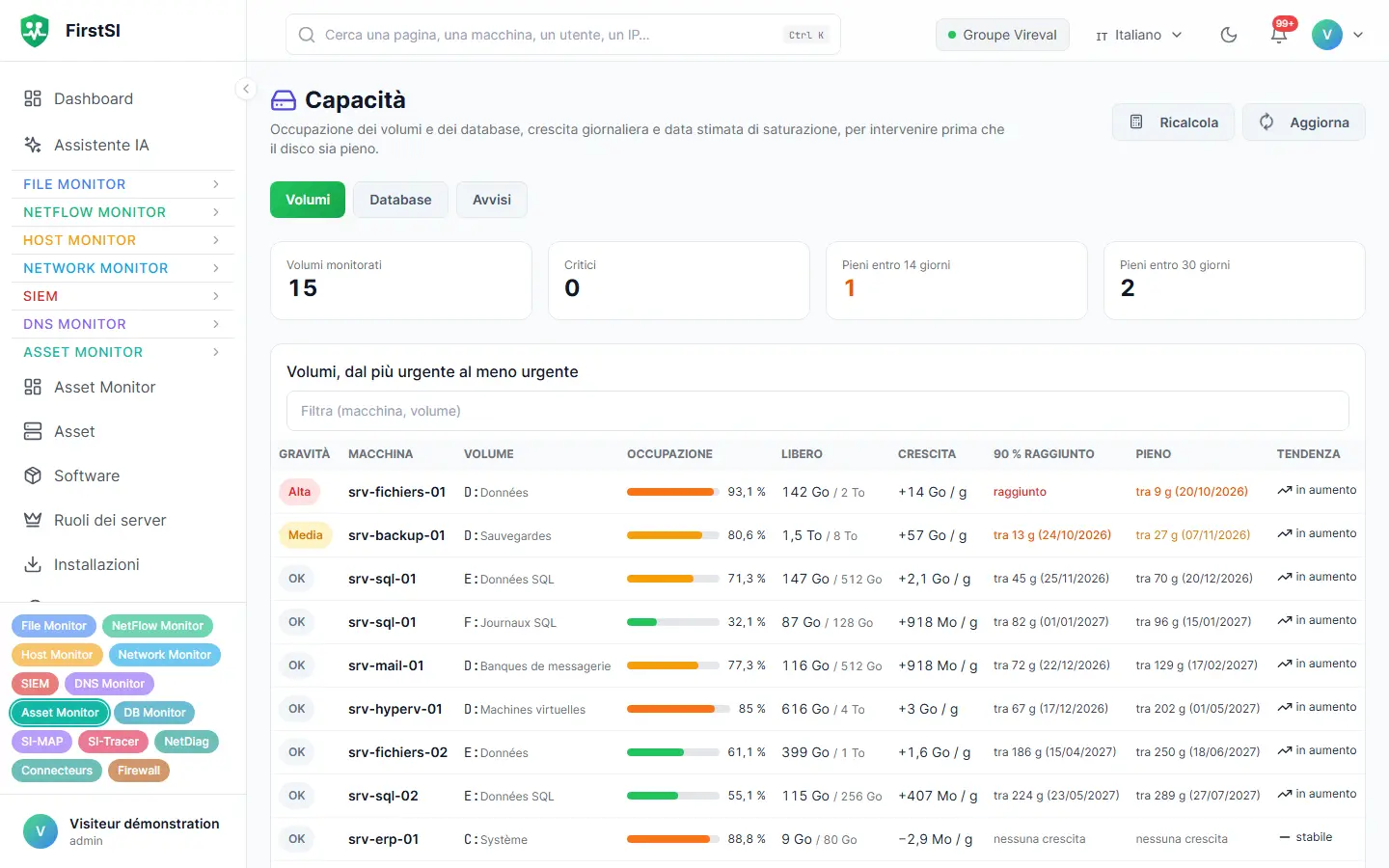Open notifications bell with 99+ badge
The image size is (1389, 868).
1279,34
